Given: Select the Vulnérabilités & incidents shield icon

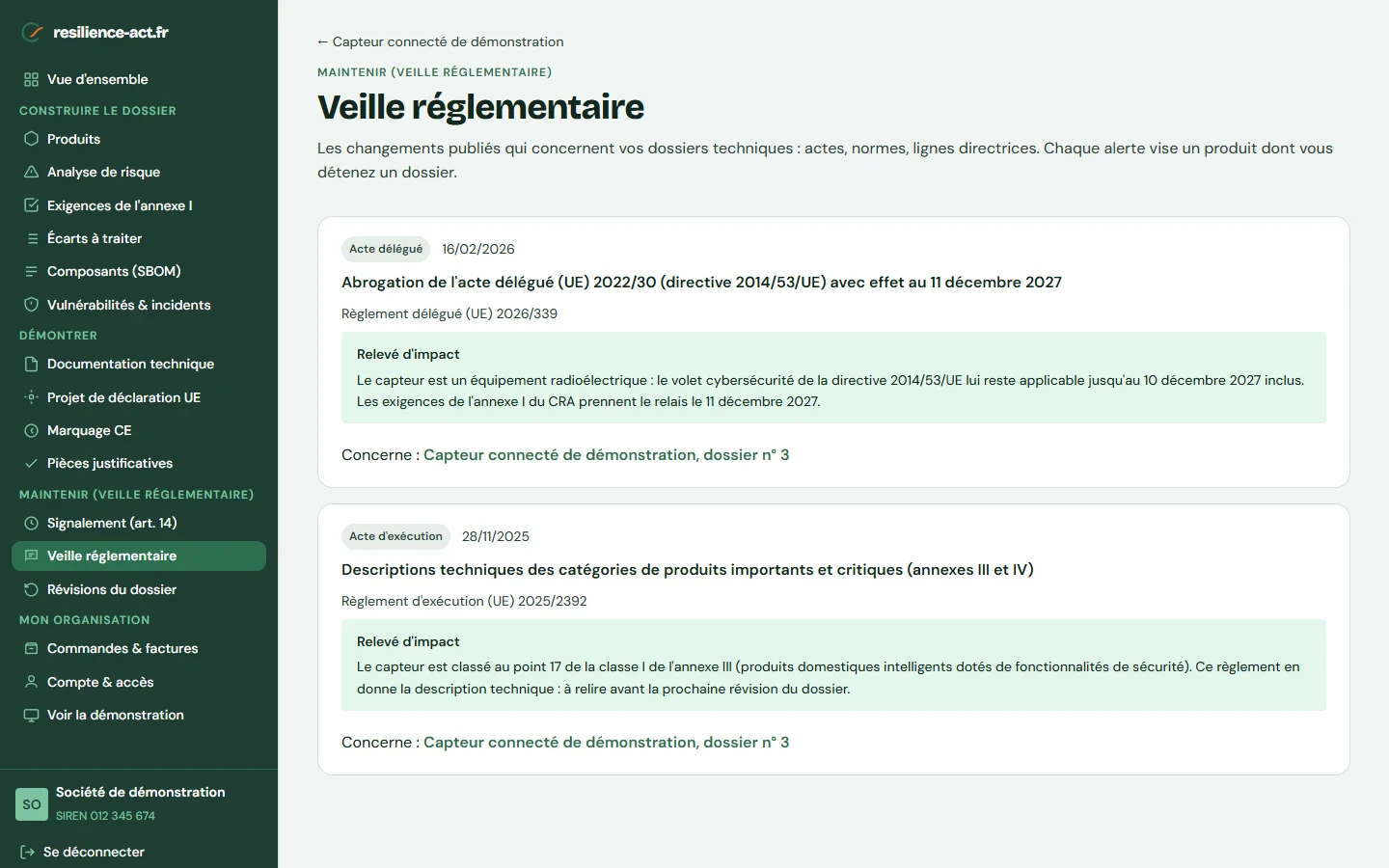Looking at the screenshot, I should [31, 305].
